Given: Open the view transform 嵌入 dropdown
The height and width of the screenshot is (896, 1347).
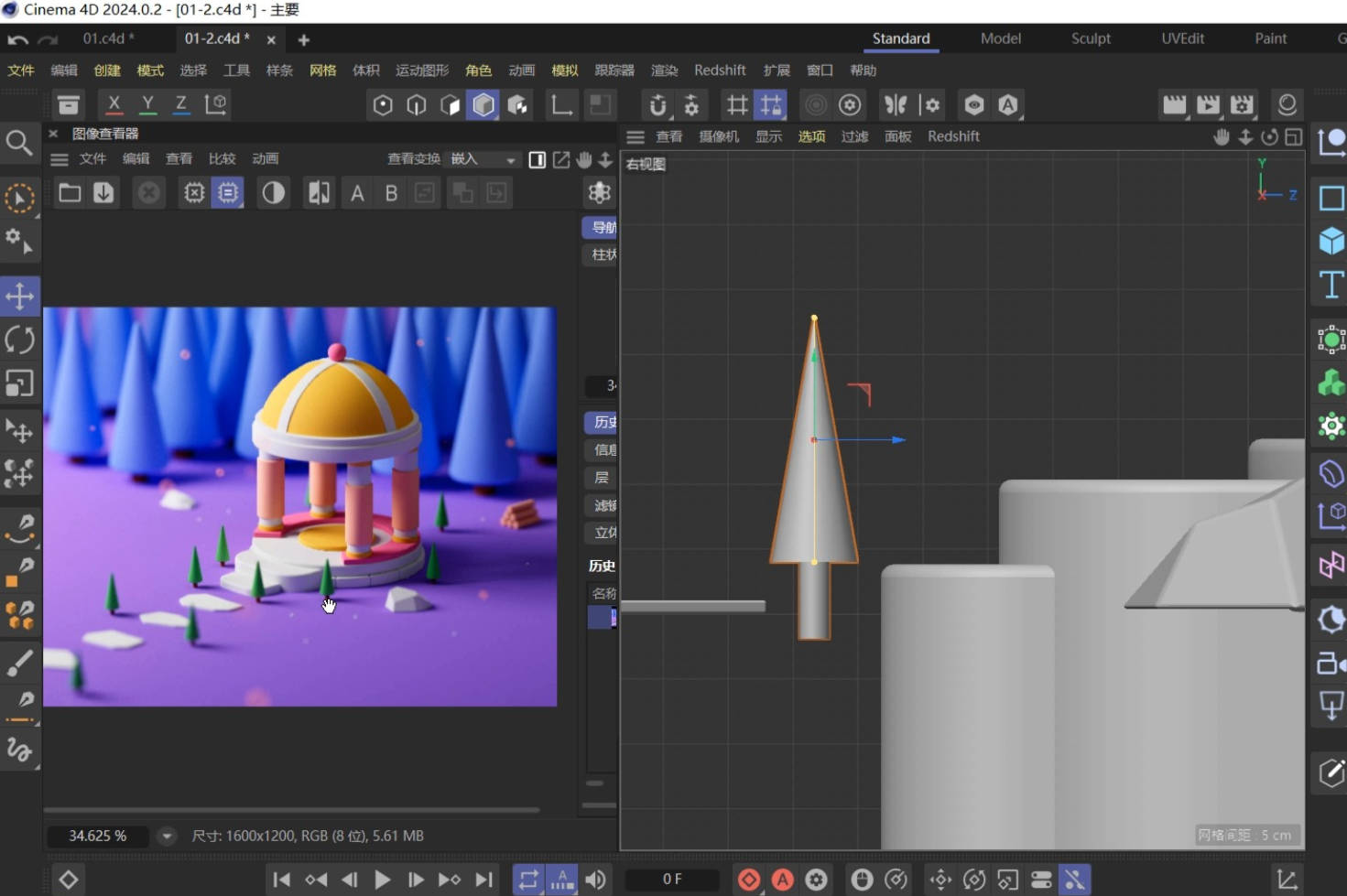Looking at the screenshot, I should click(x=483, y=159).
